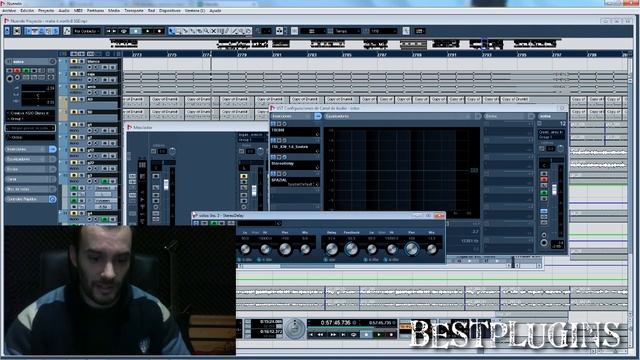Click Fast Forward on the bottom transport panel
This screenshot has height=360, width=640.
click(x=333, y=335)
